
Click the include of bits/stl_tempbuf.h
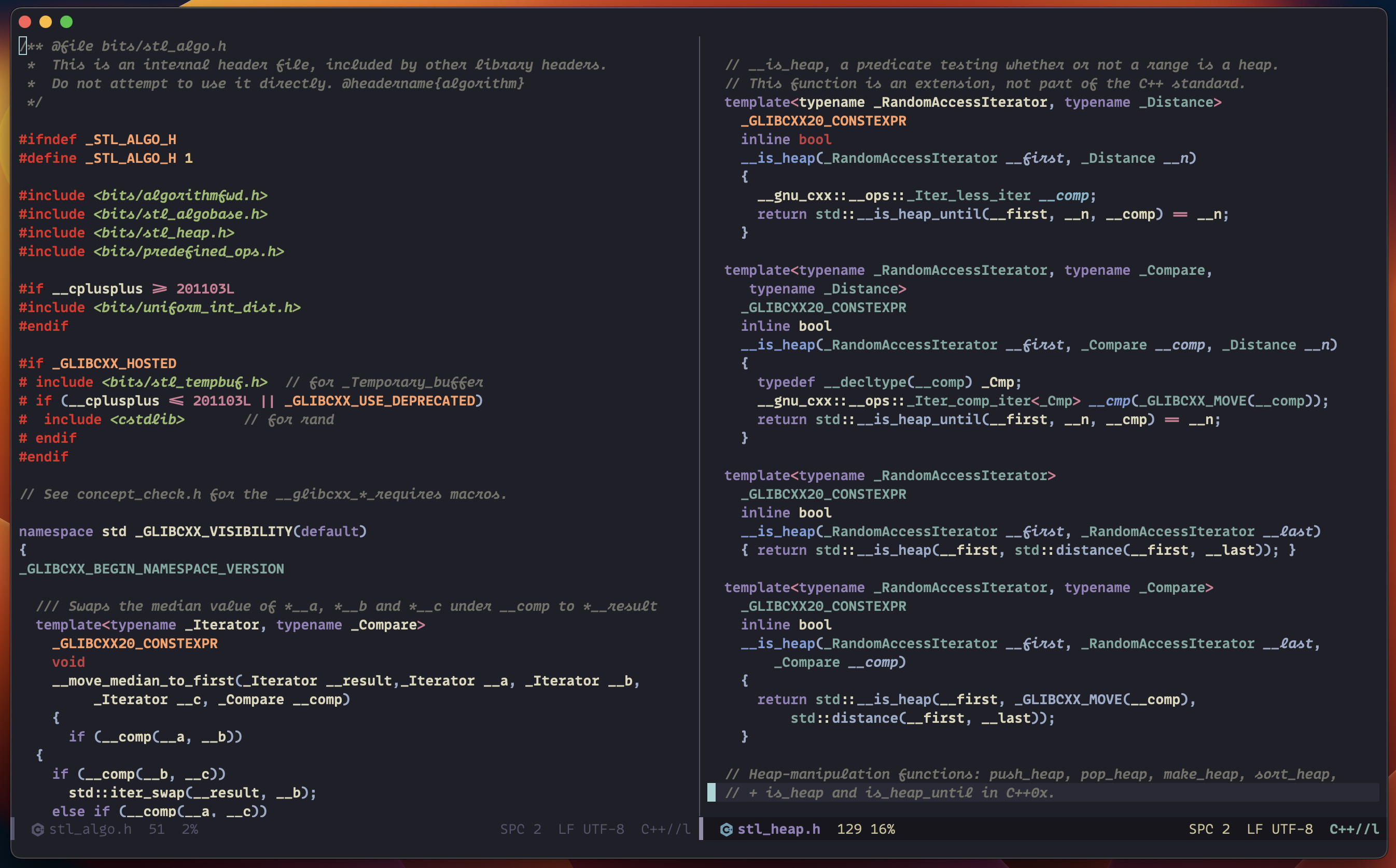click(x=143, y=382)
